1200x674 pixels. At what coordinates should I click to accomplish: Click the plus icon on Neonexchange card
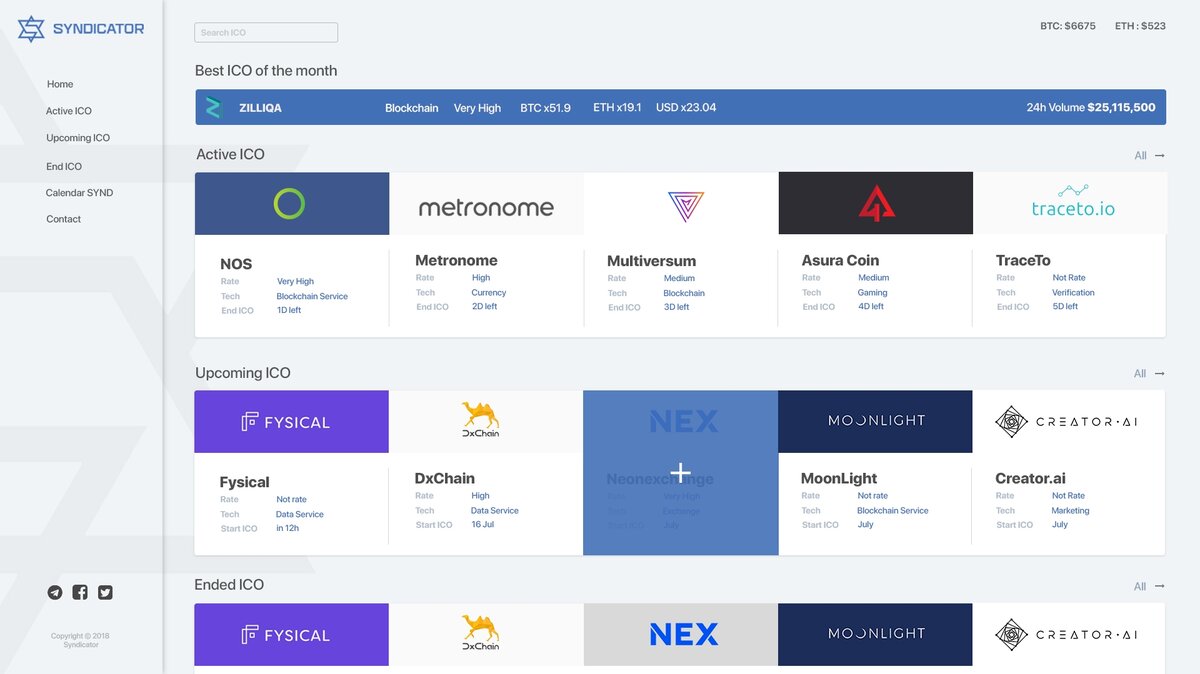point(680,472)
